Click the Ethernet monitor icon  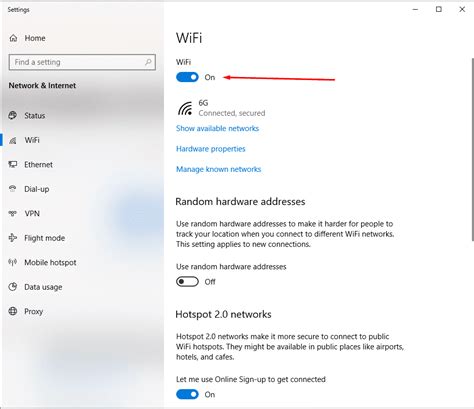pyautogui.click(x=13, y=164)
